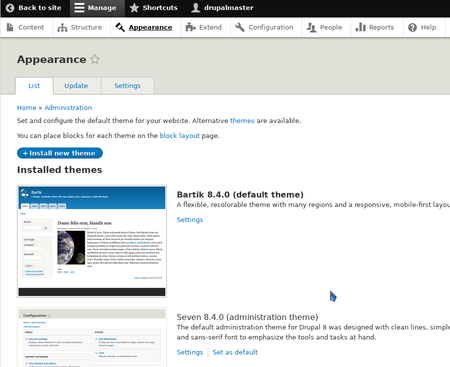Click the Seven theme screenshot thumbnail
The height and width of the screenshot is (367, 450).
pyautogui.click(x=92, y=337)
